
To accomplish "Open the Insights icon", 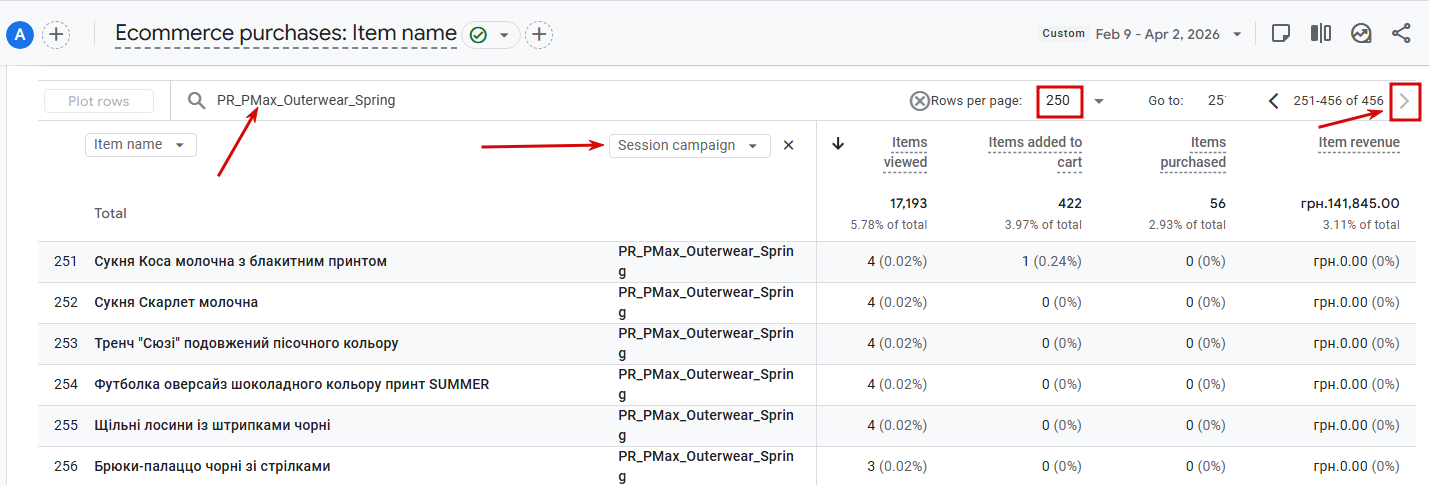I will point(1361,34).
